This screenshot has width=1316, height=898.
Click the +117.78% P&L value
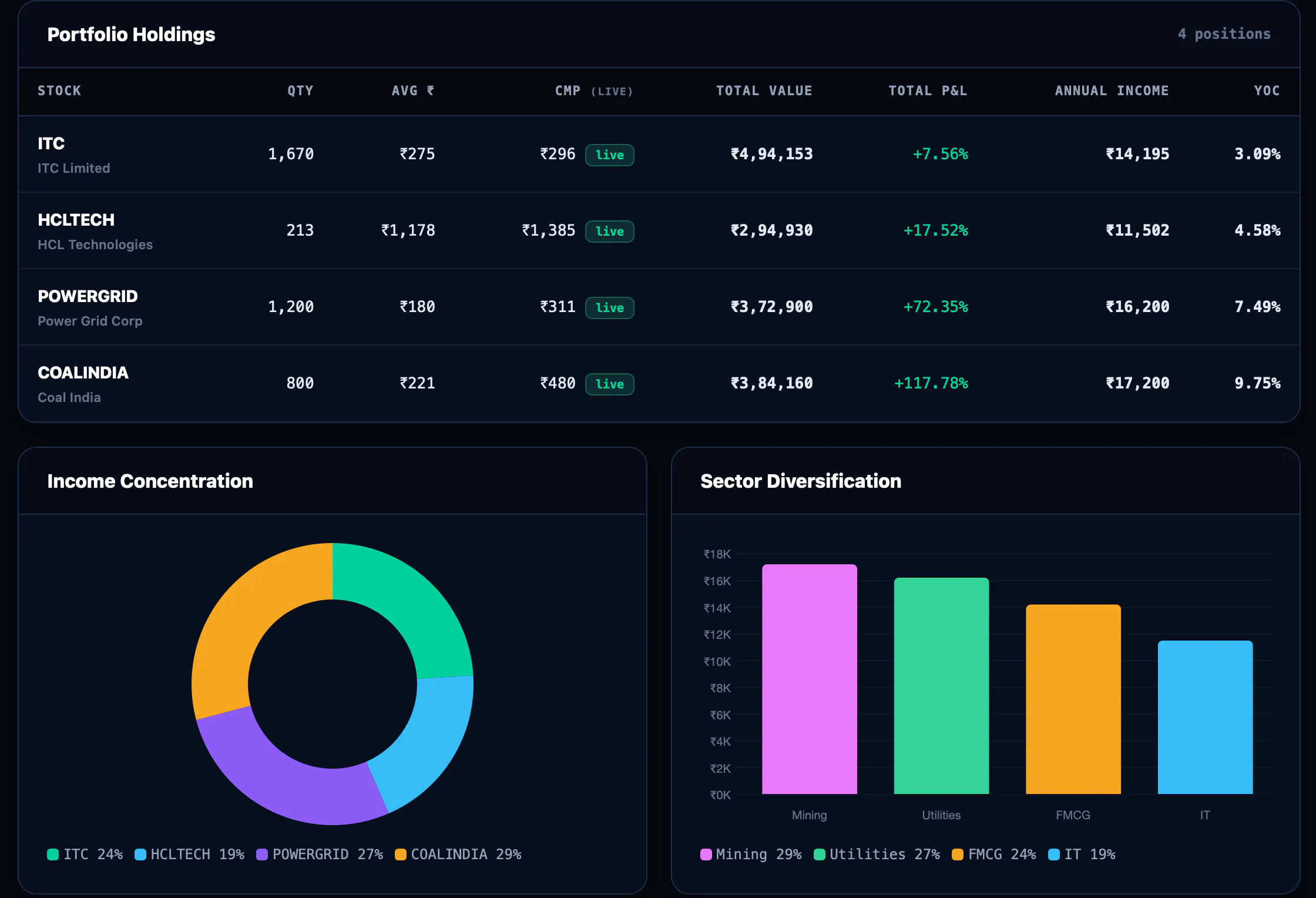coord(931,383)
